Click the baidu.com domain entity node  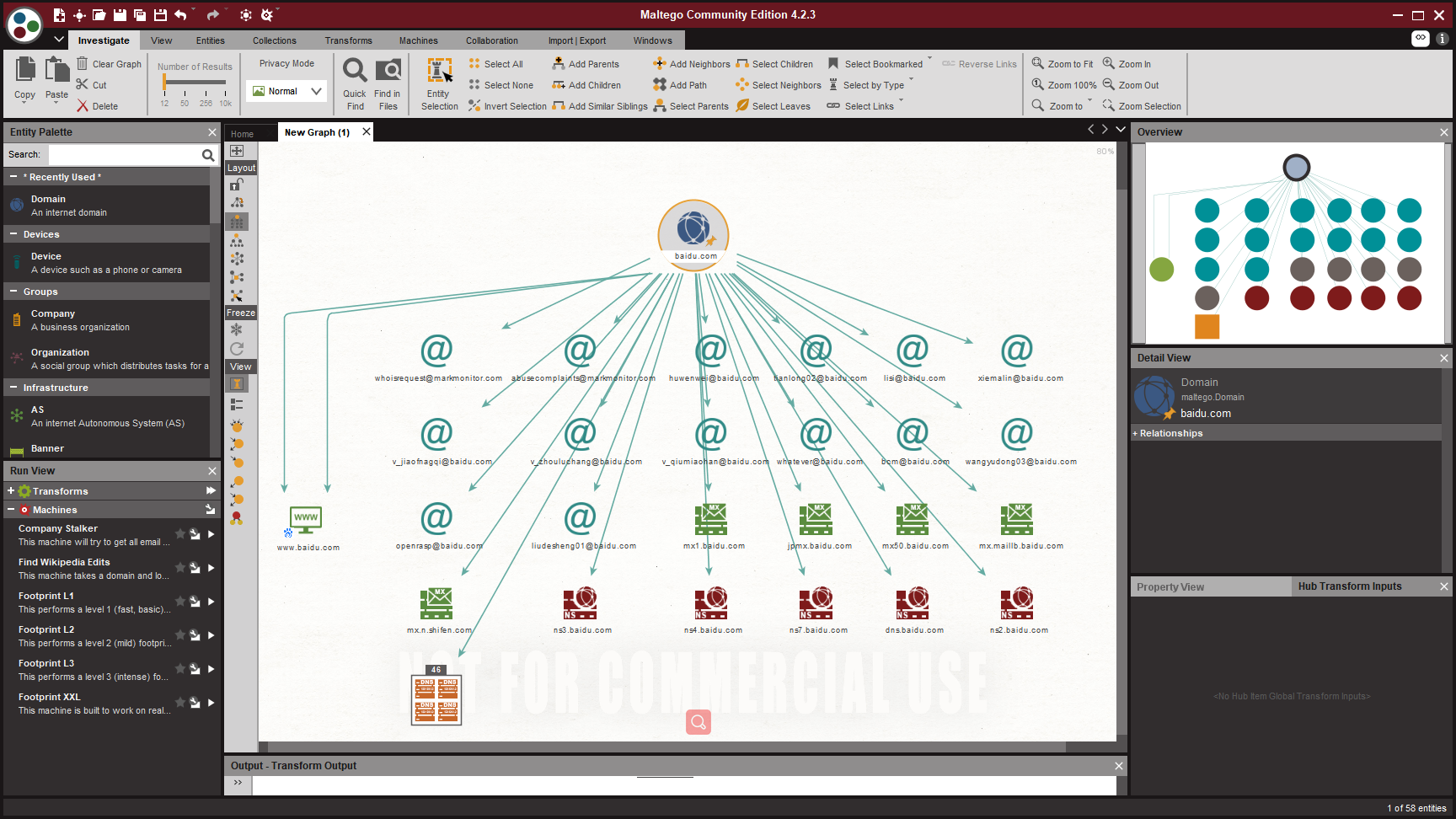coord(693,230)
